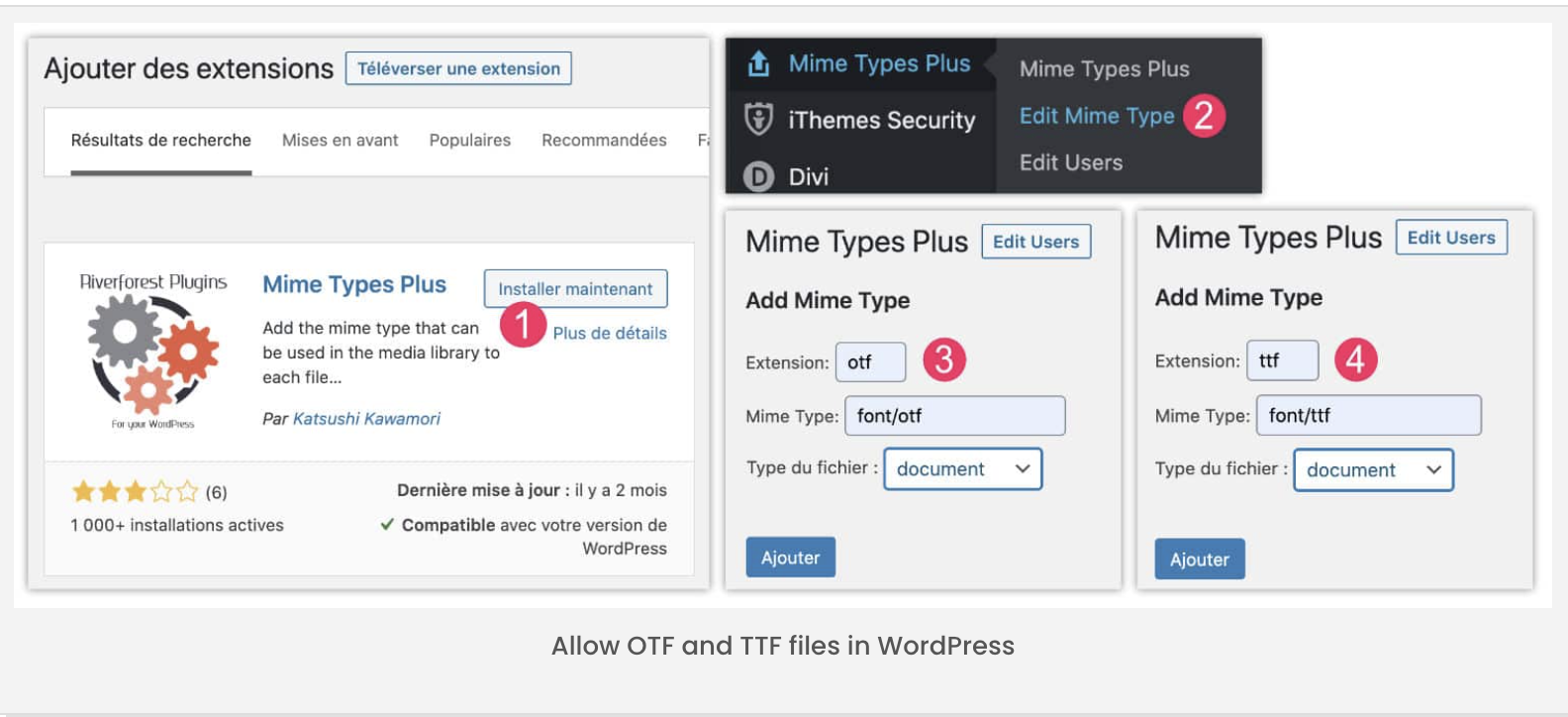Select the Résultats de recherche tab
This screenshot has height=717, width=1568.
click(161, 141)
